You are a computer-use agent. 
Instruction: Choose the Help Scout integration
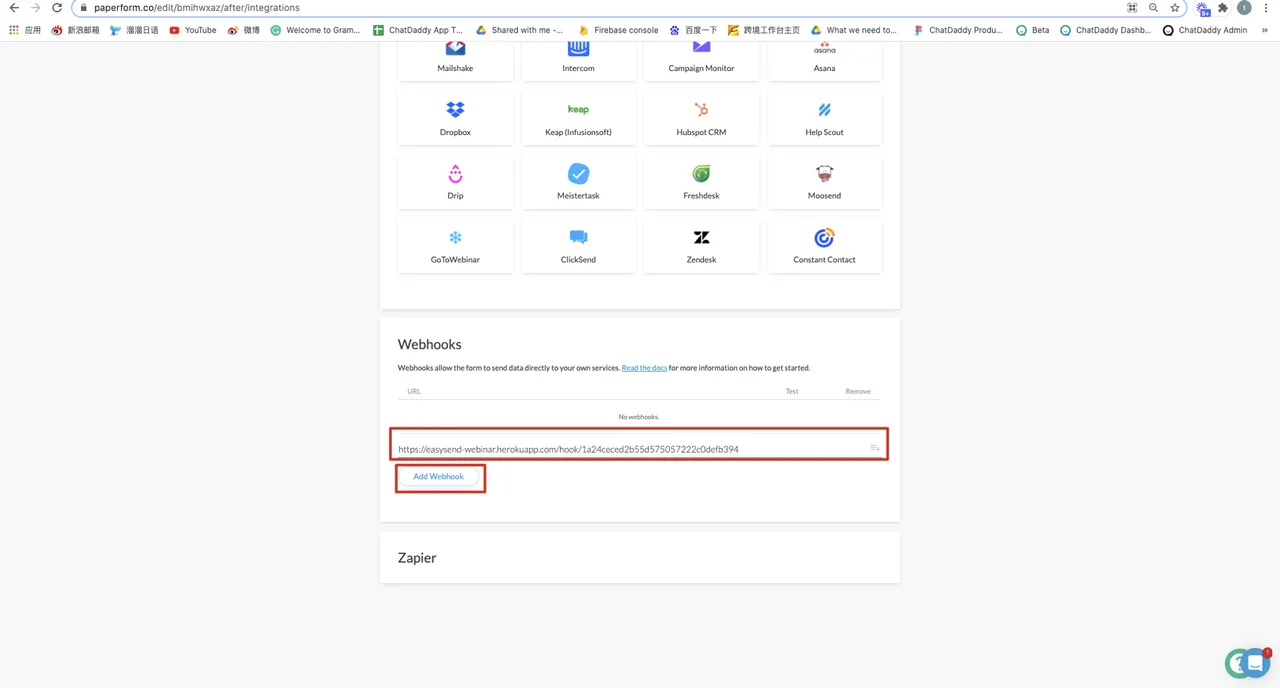click(x=824, y=118)
